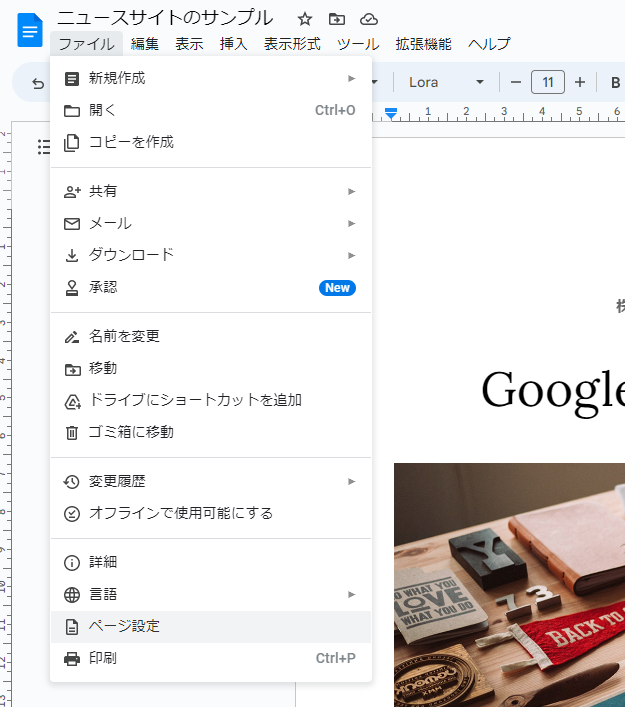Open the Lora font dropdown
The image size is (625, 707).
click(446, 83)
